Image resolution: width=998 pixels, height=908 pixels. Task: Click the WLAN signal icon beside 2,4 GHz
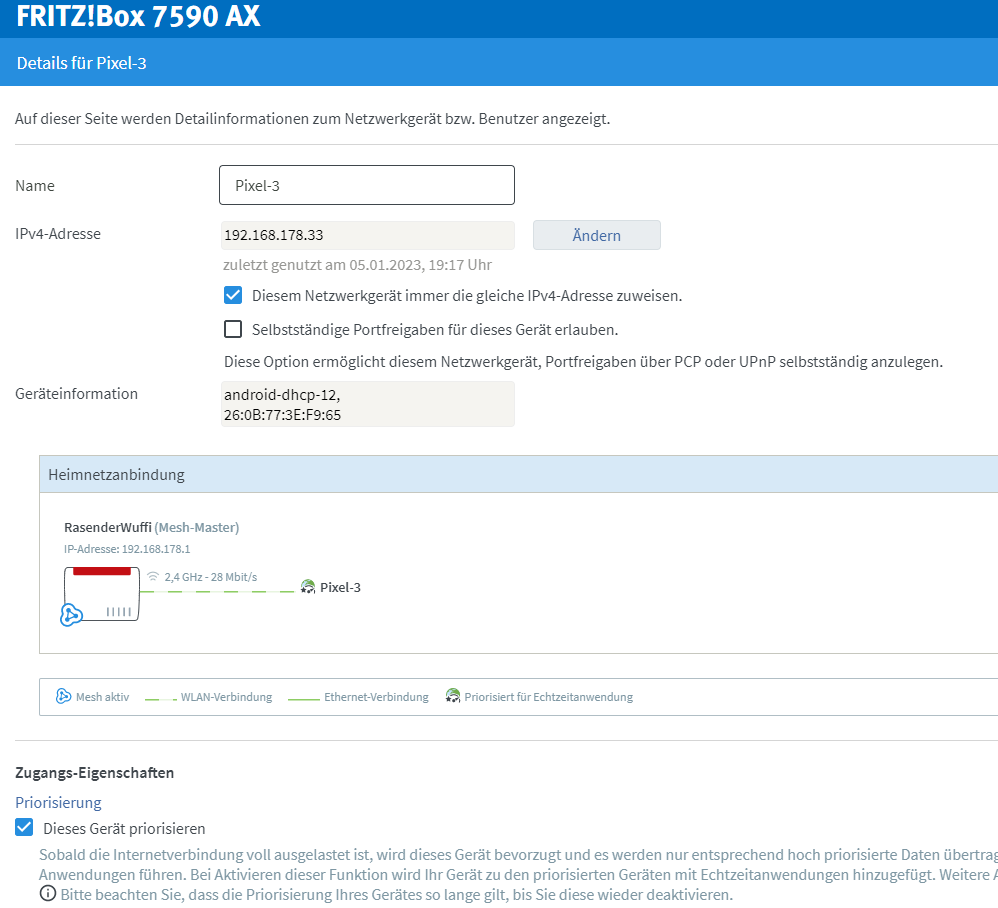pyautogui.click(x=153, y=576)
